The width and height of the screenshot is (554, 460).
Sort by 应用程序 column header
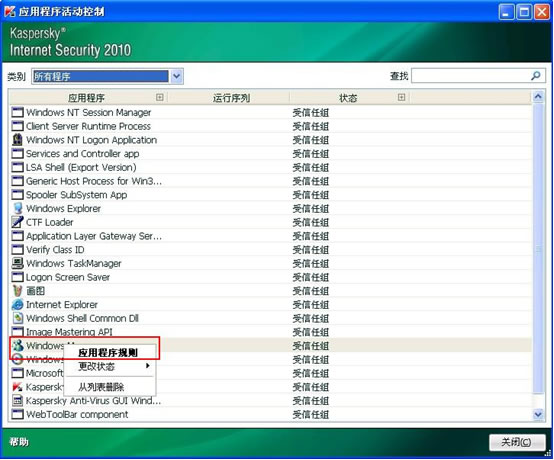click(87, 98)
